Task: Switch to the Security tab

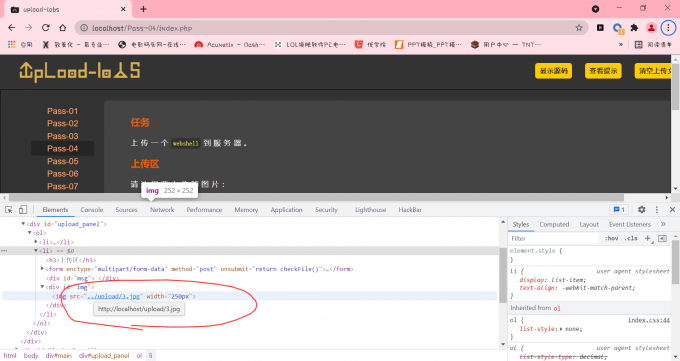Action: tap(326, 210)
